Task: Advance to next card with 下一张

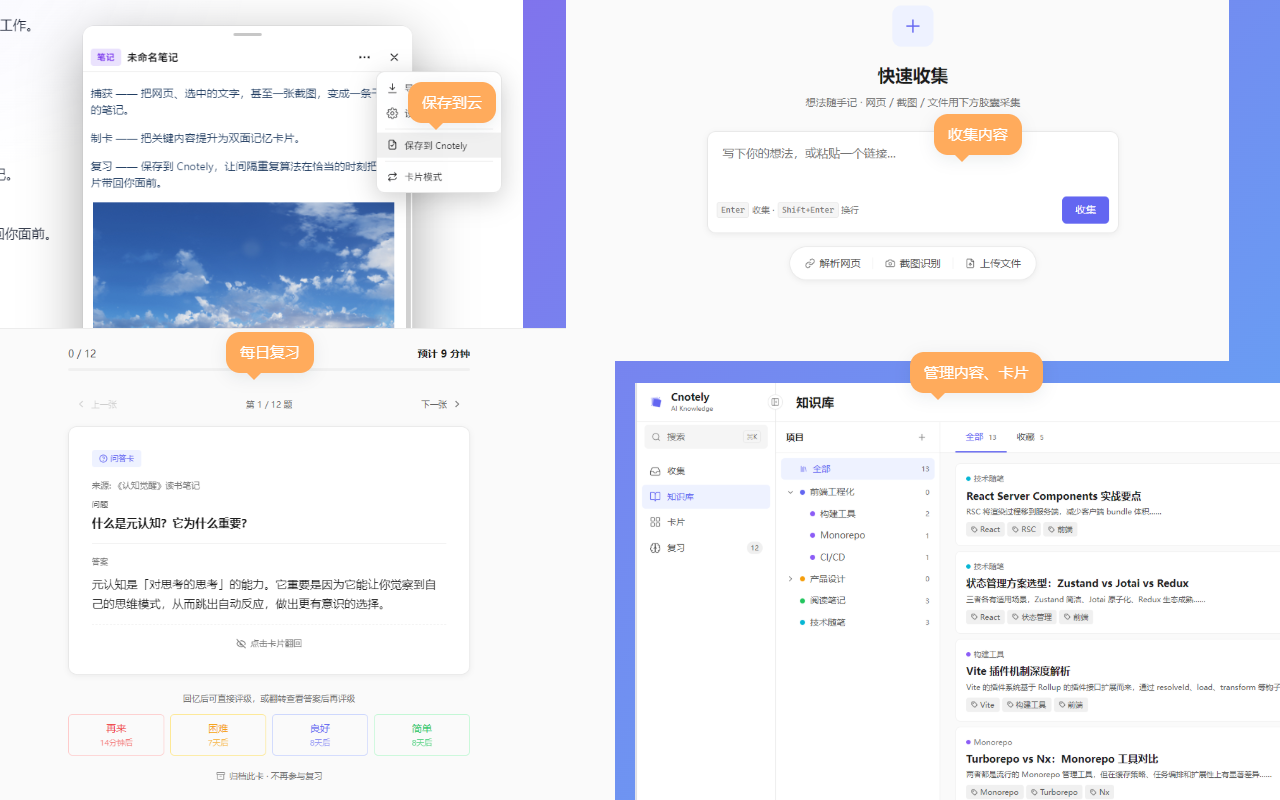Action: click(x=441, y=404)
